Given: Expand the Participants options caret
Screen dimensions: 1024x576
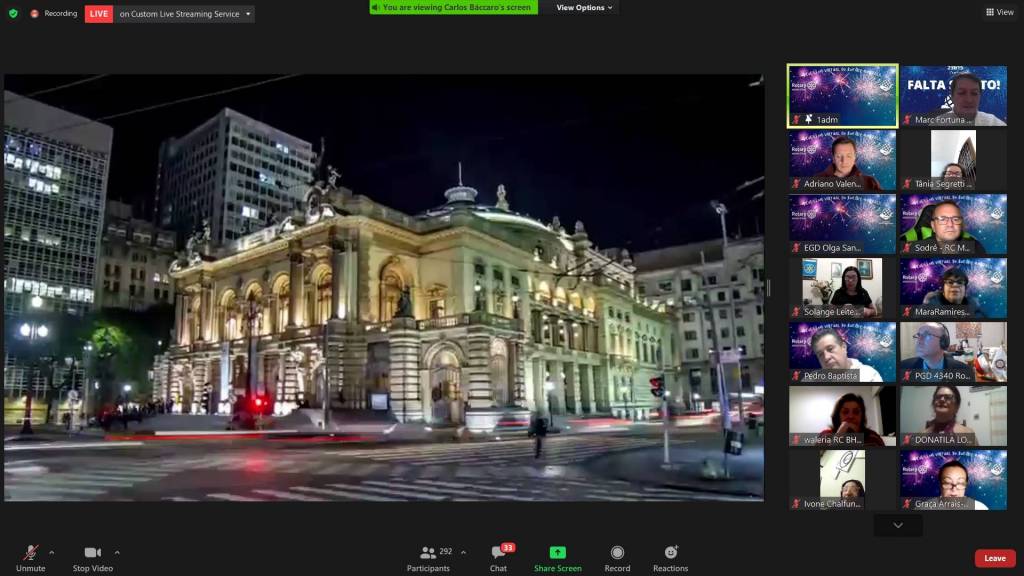Looking at the screenshot, I should tap(463, 552).
